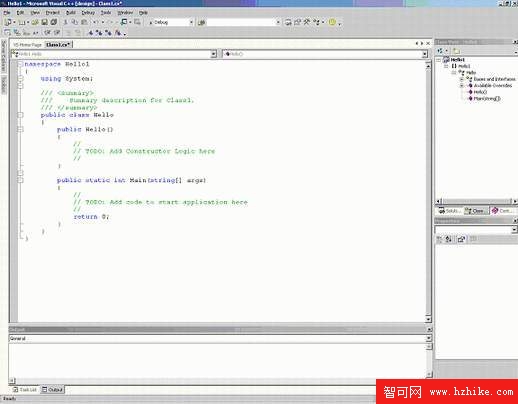This screenshot has width=518, height=404.
Task: Click the Class View horizontal scrollbar
Action: tap(476, 201)
